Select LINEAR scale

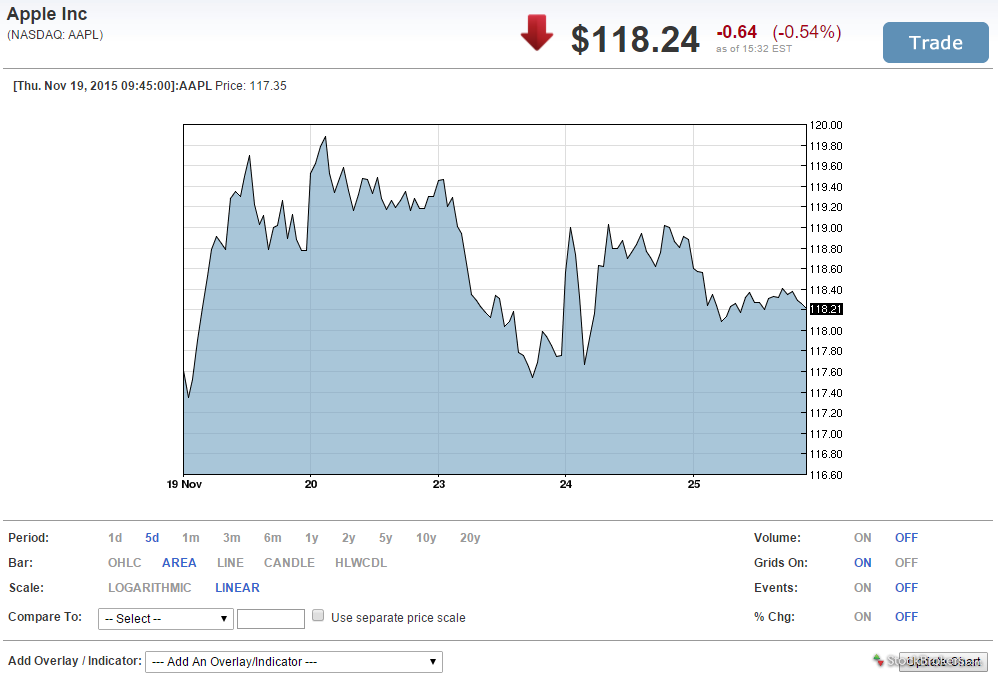[x=237, y=588]
